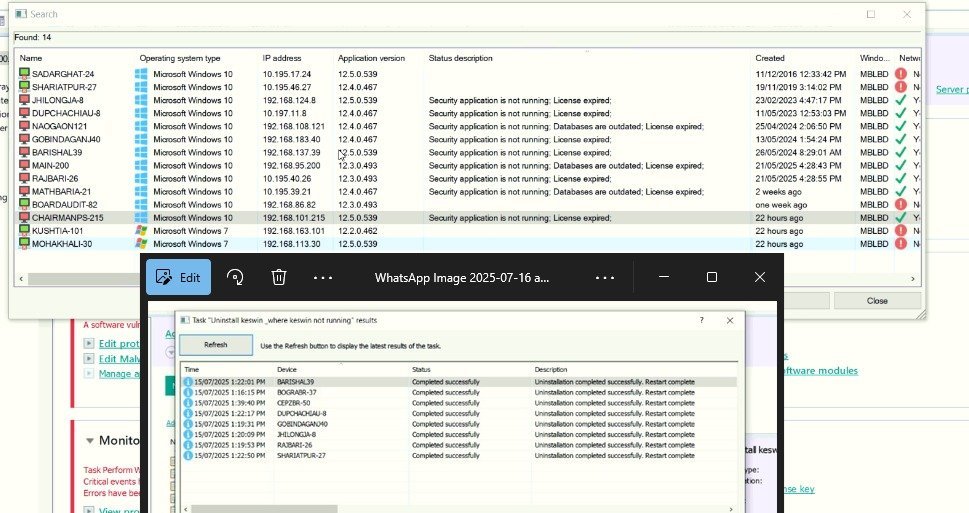The width and height of the screenshot is (969, 513).
Task: Click the Edit button in Photos viewer
Action: (x=178, y=278)
